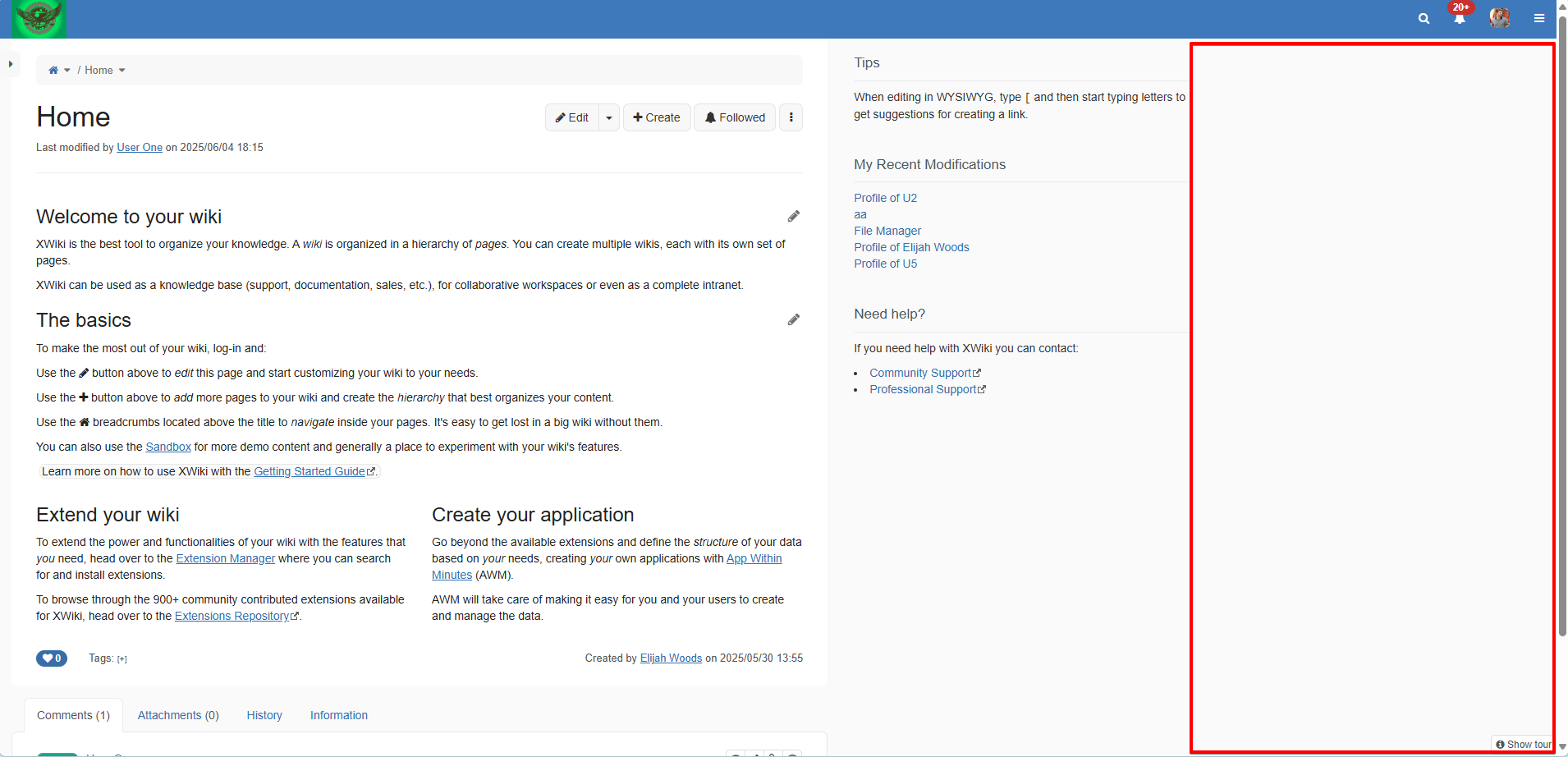Click the home icon in the breadcrumb

click(53, 71)
